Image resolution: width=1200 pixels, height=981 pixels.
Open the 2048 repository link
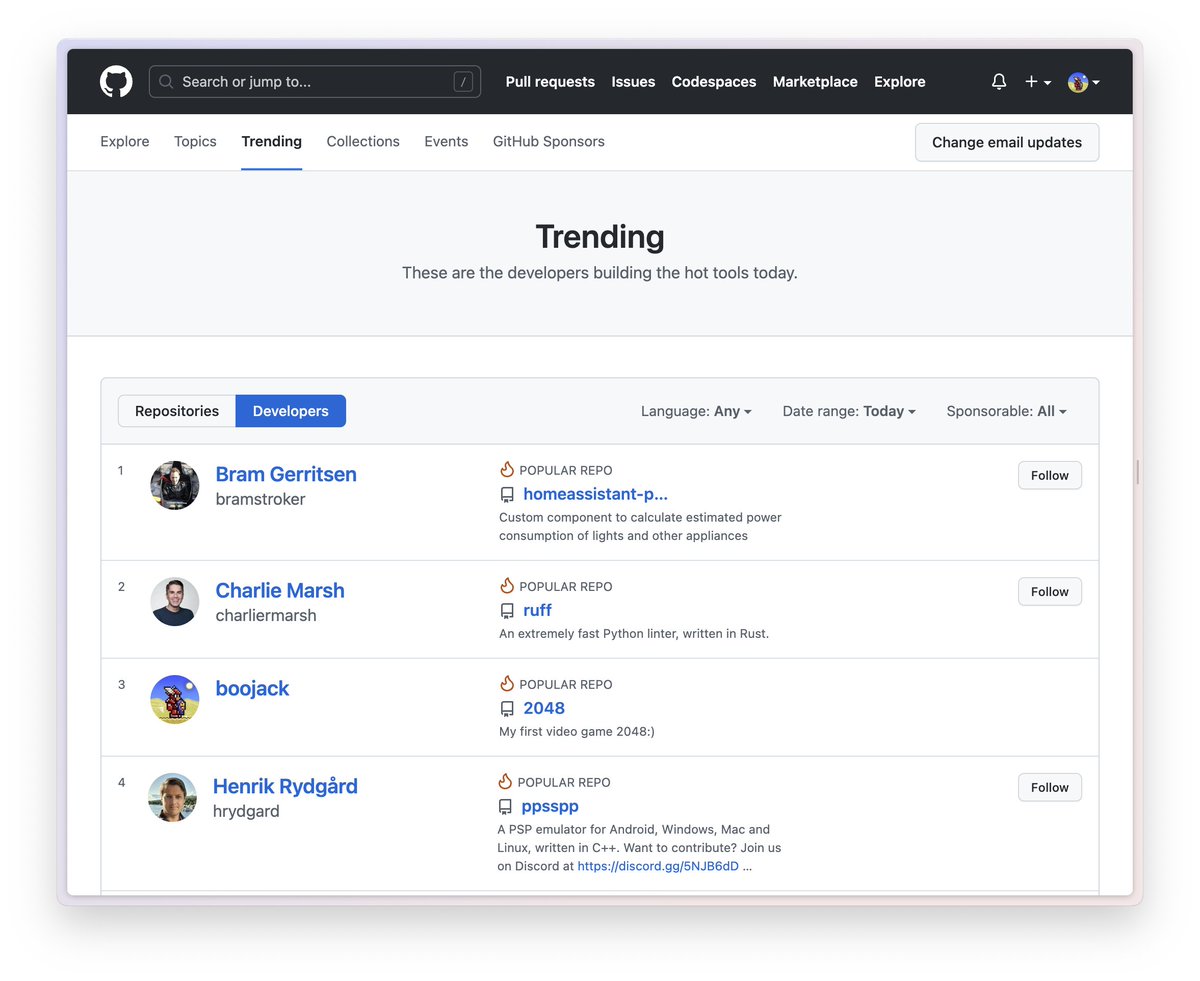coord(544,708)
